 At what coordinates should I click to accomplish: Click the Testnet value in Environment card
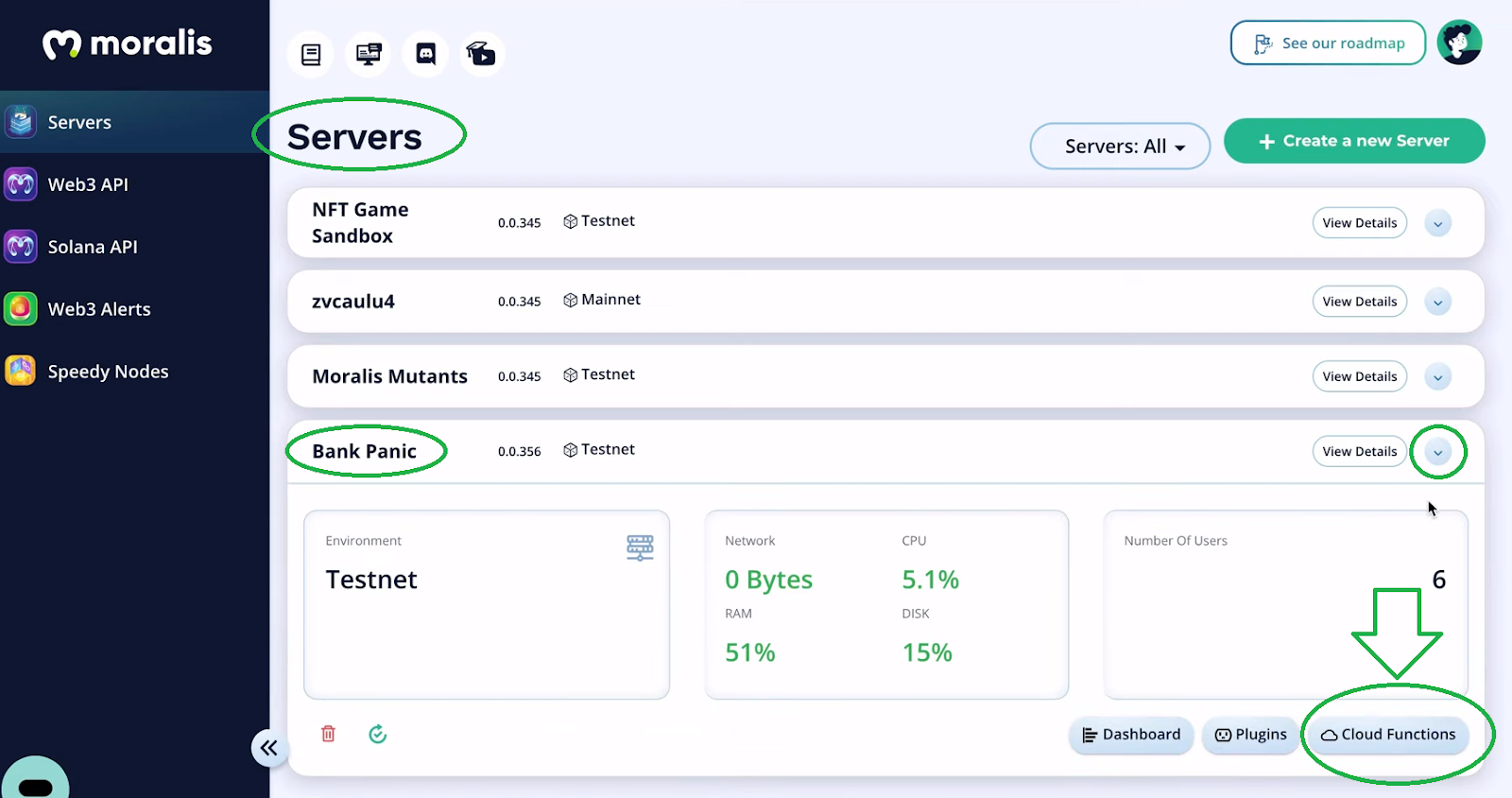pyautogui.click(x=371, y=580)
